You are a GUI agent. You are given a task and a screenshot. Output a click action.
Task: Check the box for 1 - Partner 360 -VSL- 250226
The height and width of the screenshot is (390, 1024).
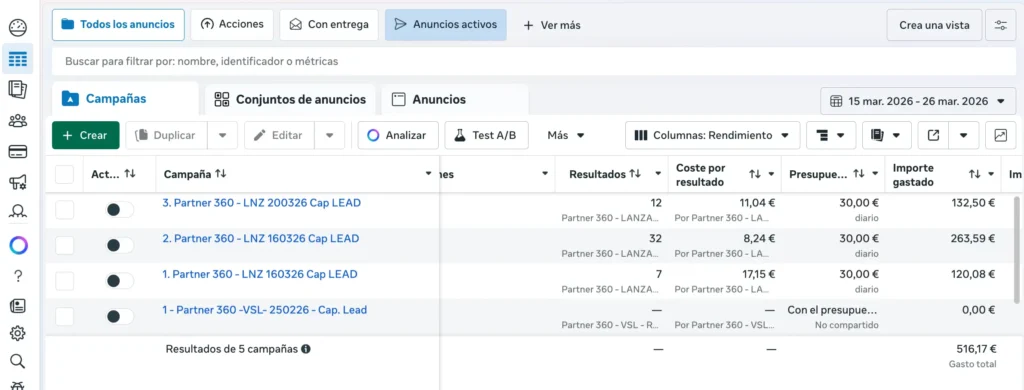(x=65, y=316)
